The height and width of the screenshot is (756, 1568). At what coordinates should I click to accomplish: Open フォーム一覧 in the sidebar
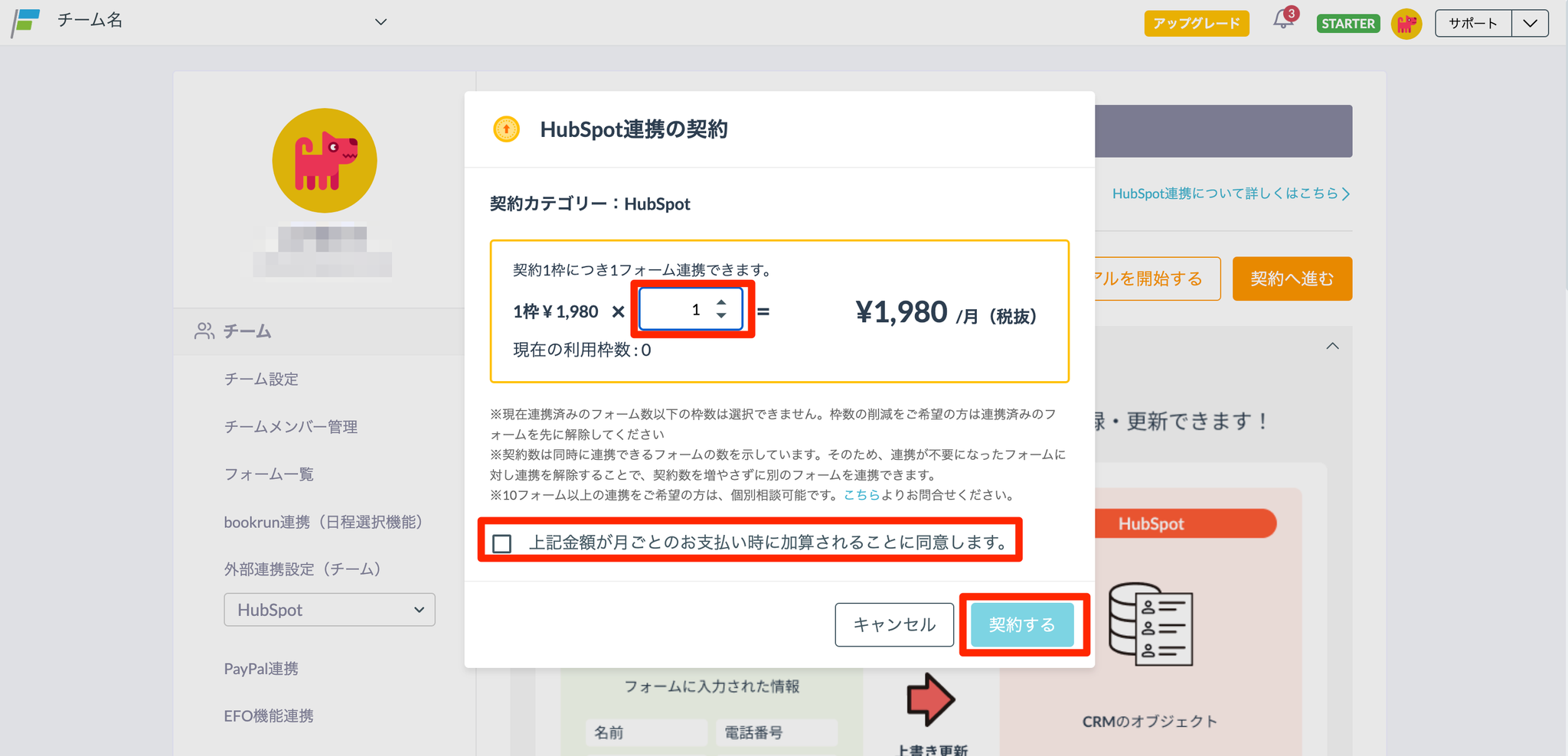pyautogui.click(x=269, y=474)
